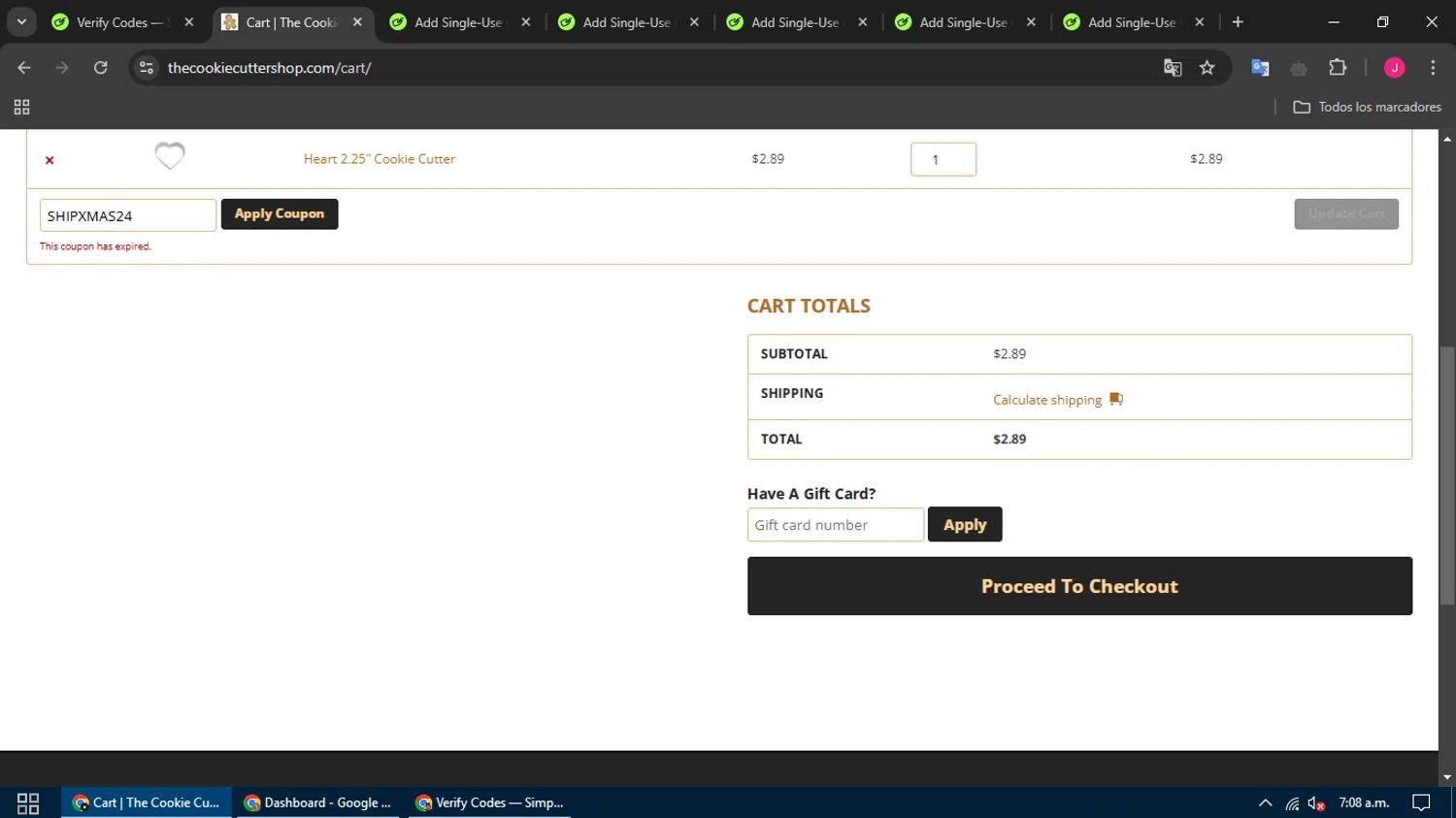Click the SUBTOTAL value $2.89

click(1009, 354)
